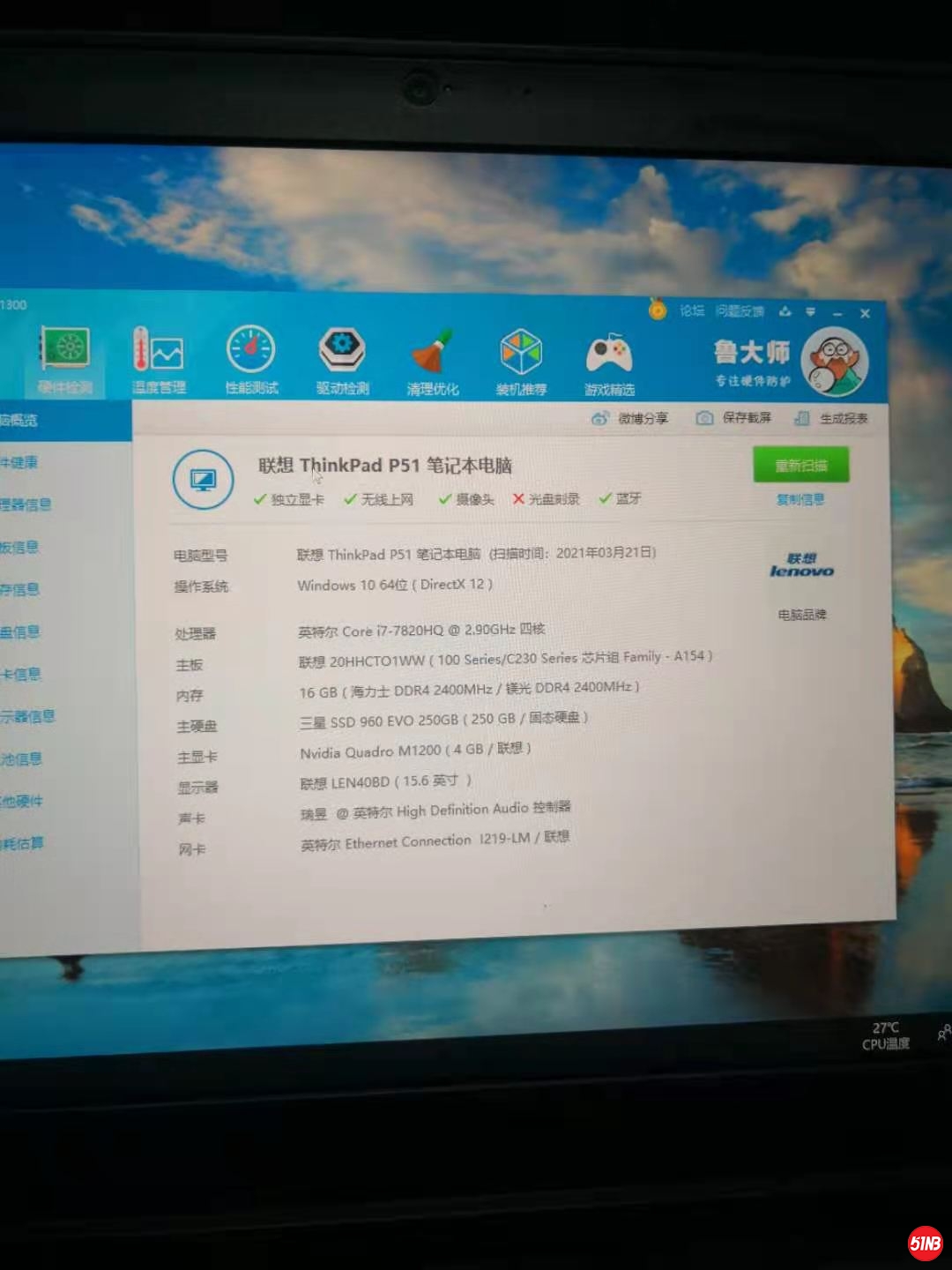Viewport: 952px width, 1270px height.
Task: Click the 独立显卡 status check item
Action: 289,499
